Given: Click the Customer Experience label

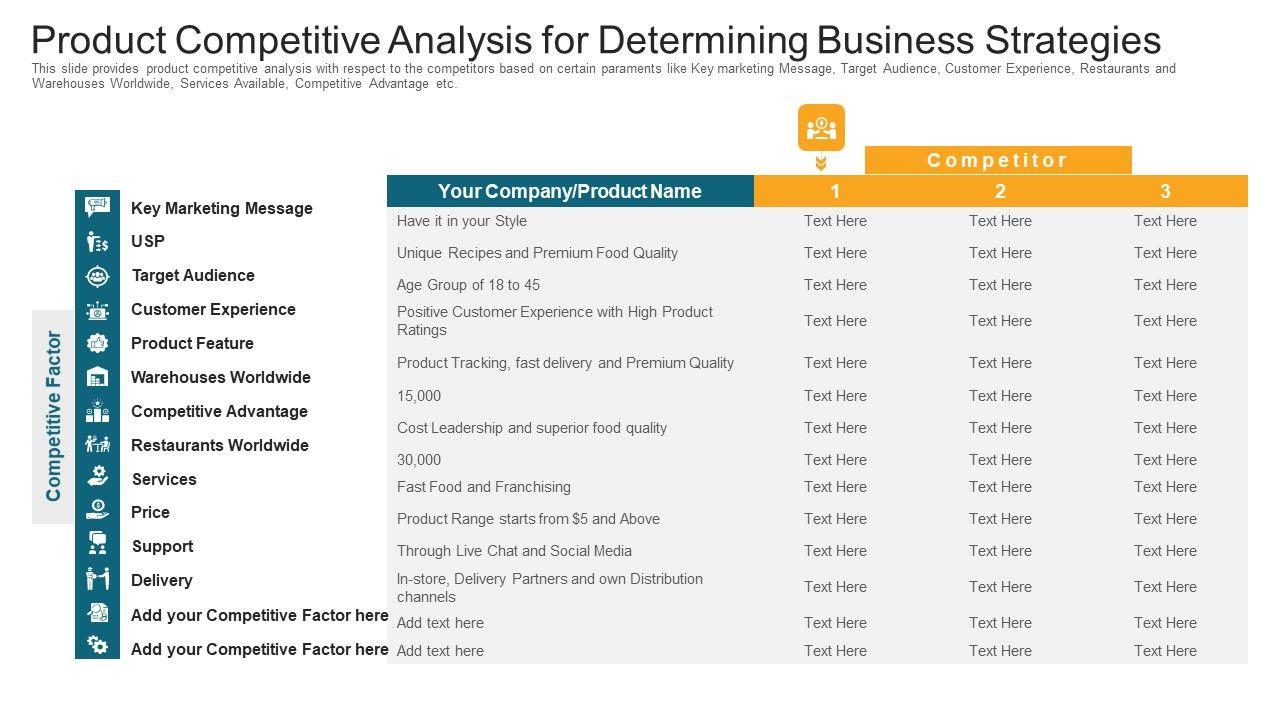Looking at the screenshot, I should pyautogui.click(x=213, y=309).
